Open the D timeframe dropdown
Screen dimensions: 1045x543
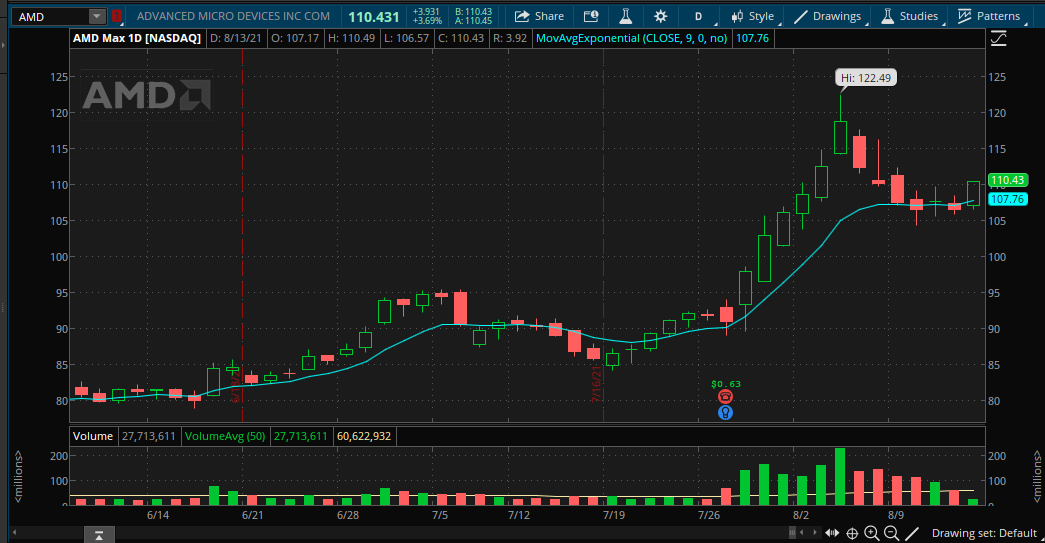pyautogui.click(x=698, y=16)
